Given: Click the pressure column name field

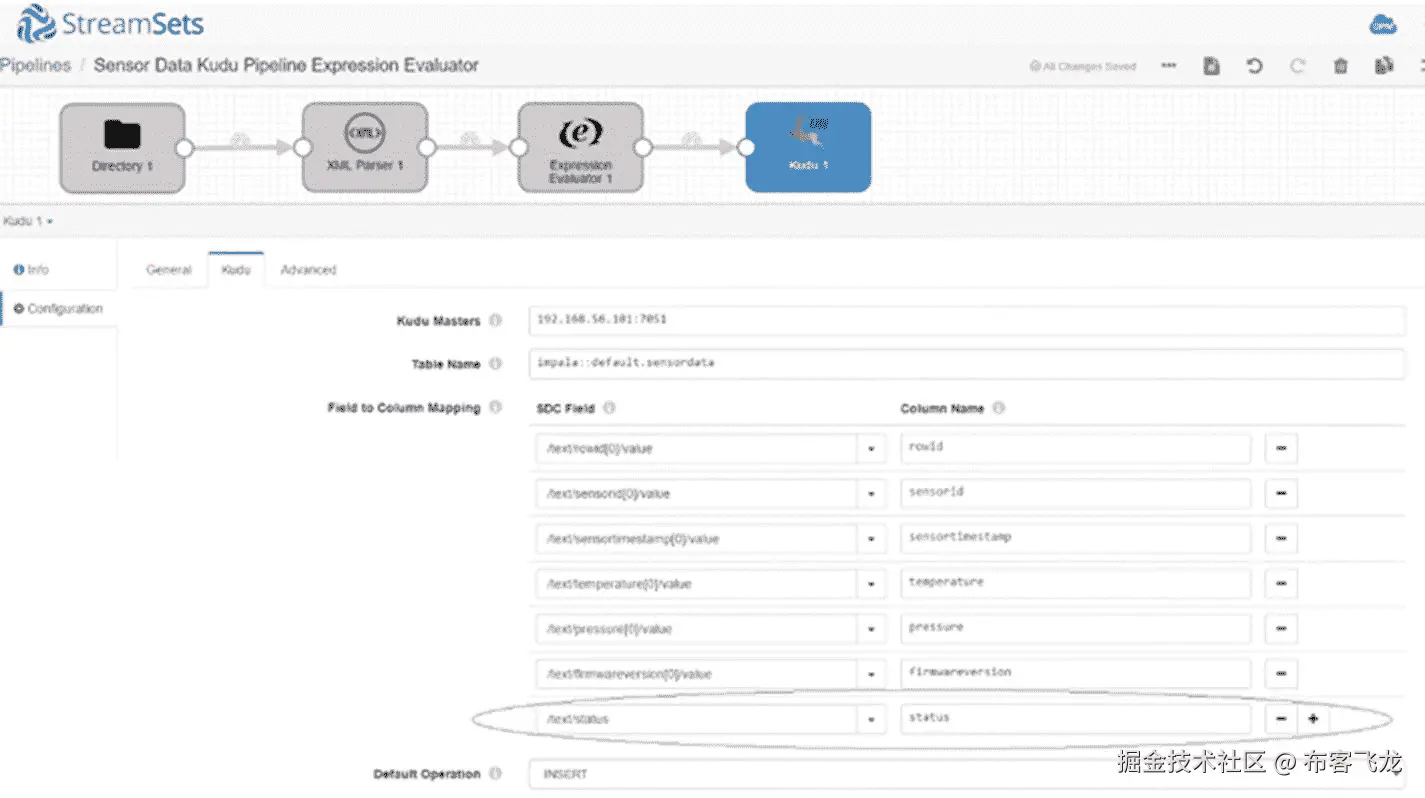Looking at the screenshot, I should coord(1075,628).
